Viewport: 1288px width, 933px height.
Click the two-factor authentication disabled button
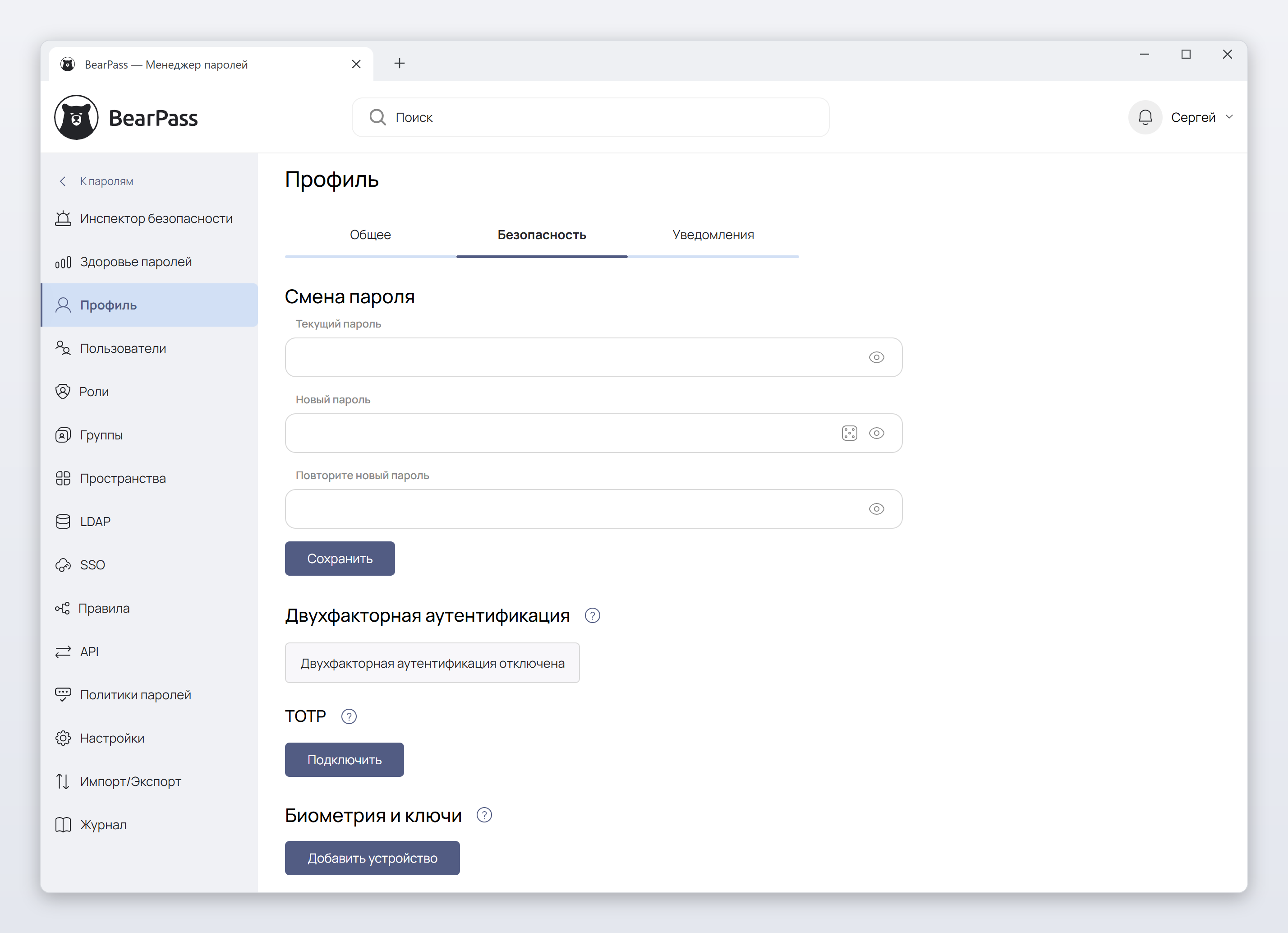432,663
